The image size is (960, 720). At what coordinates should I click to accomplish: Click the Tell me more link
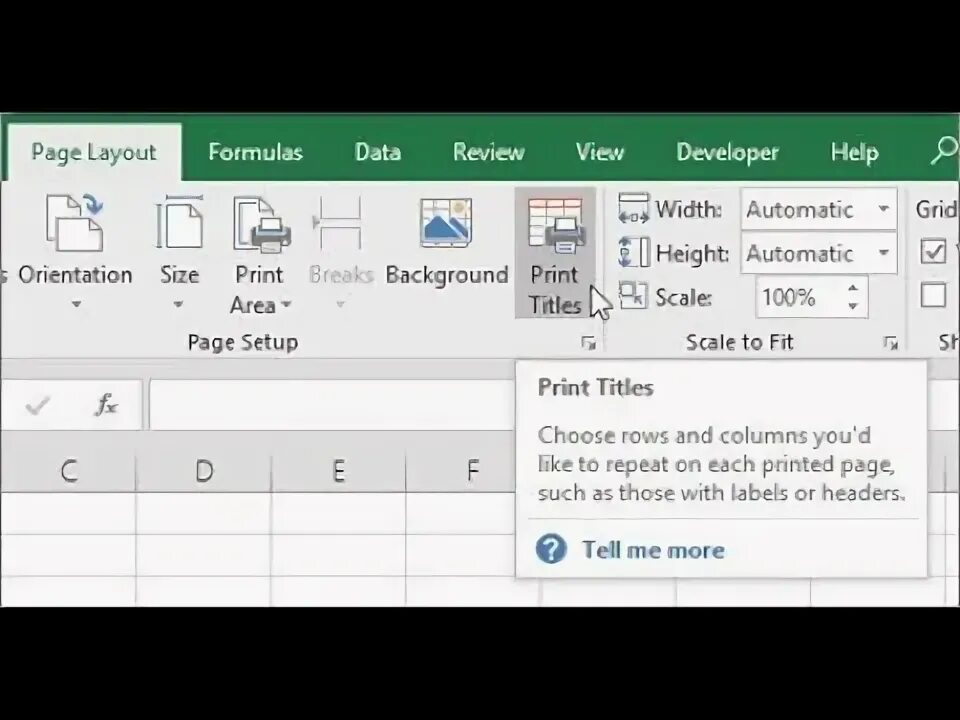click(653, 550)
